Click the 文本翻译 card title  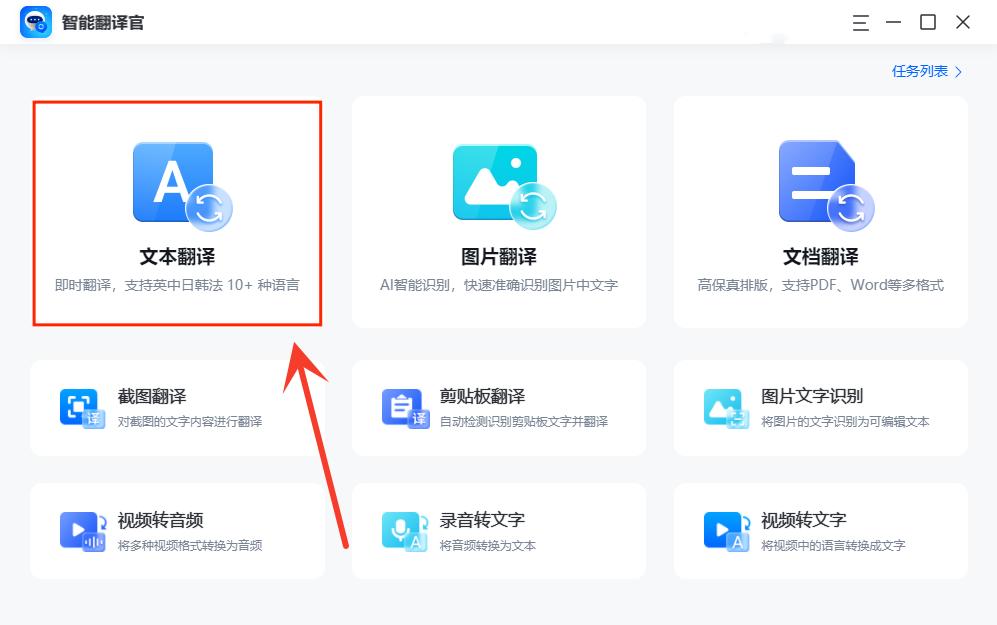[176, 255]
